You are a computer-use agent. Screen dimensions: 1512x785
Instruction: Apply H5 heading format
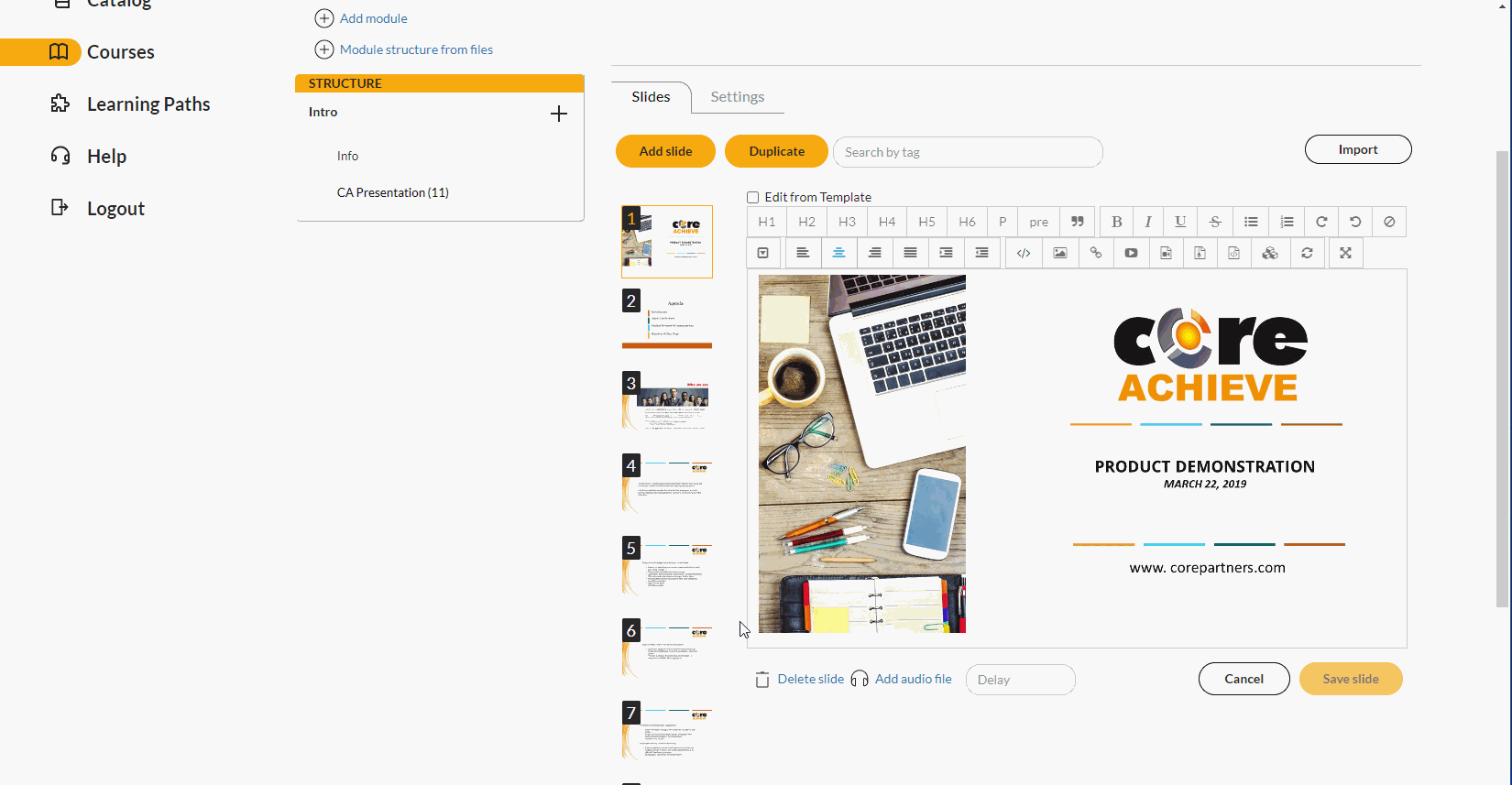(927, 222)
